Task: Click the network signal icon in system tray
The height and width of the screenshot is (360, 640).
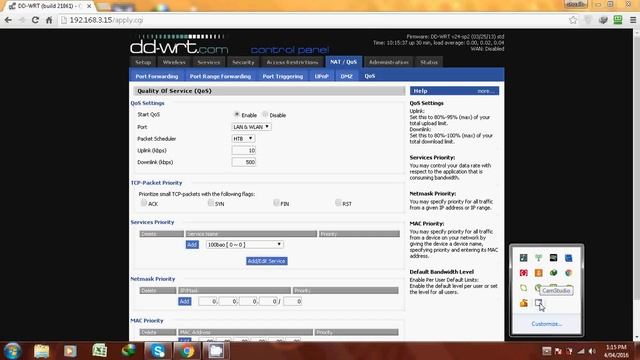Action: coord(581,351)
